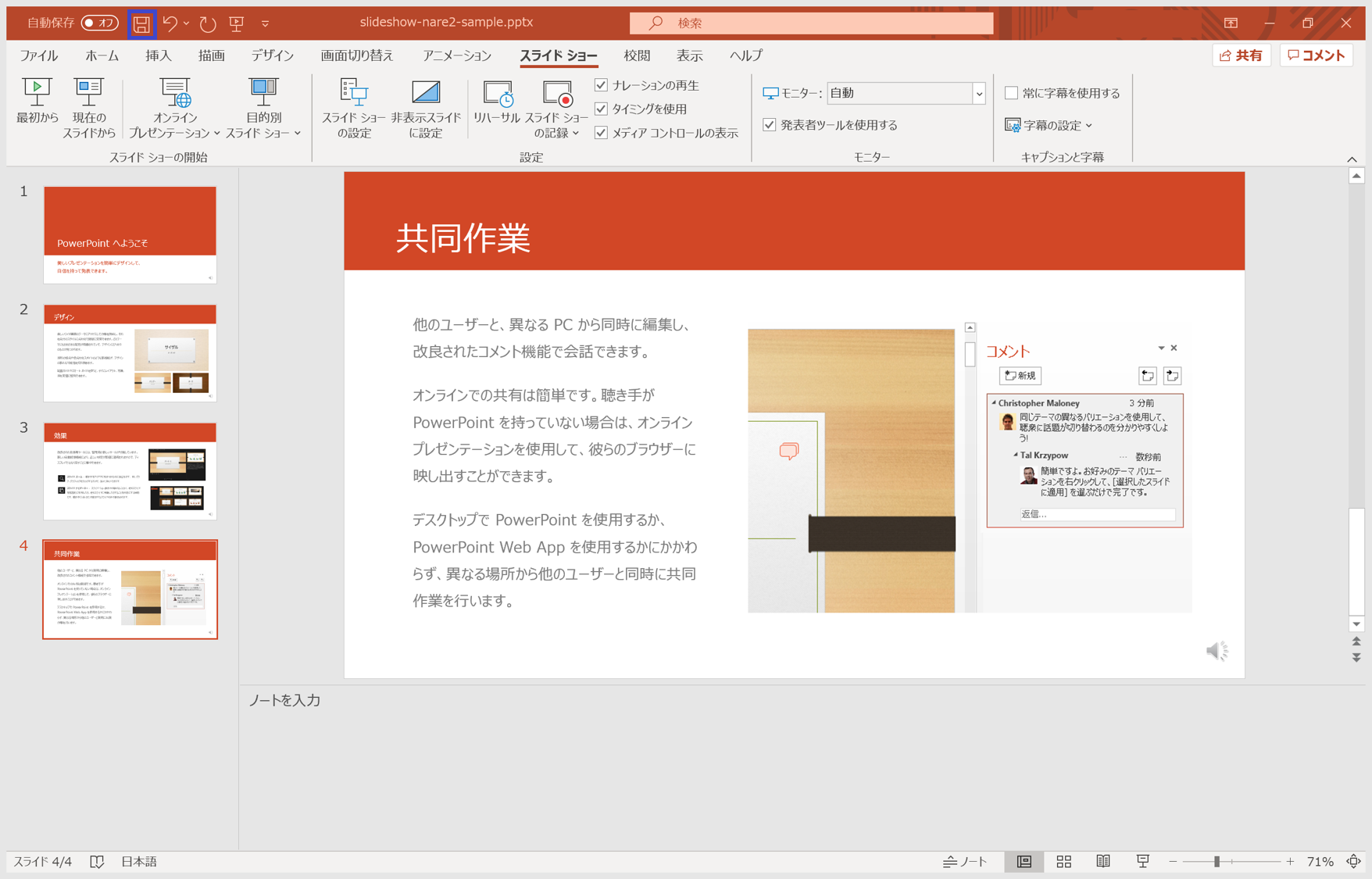Screen dimensions: 1372x879
Task: Click the Save icon in title bar
Action: click(141, 23)
